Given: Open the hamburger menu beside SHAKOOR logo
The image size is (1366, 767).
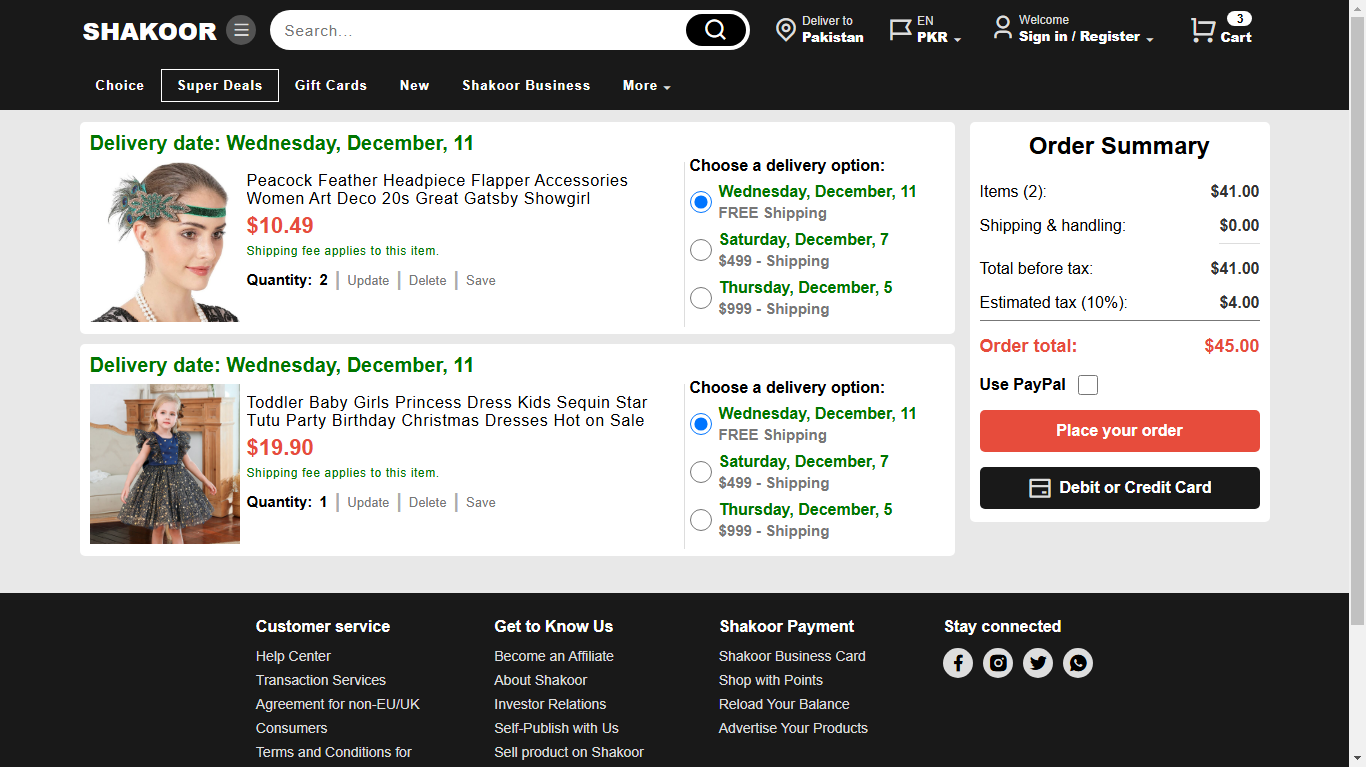Looking at the screenshot, I should pyautogui.click(x=241, y=30).
